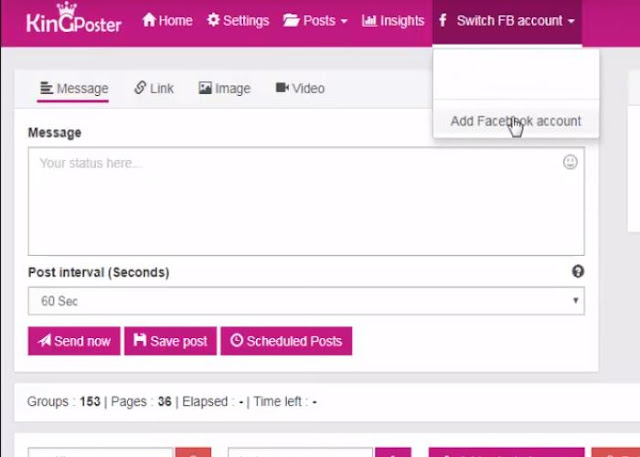Click the Send now button

(74, 341)
